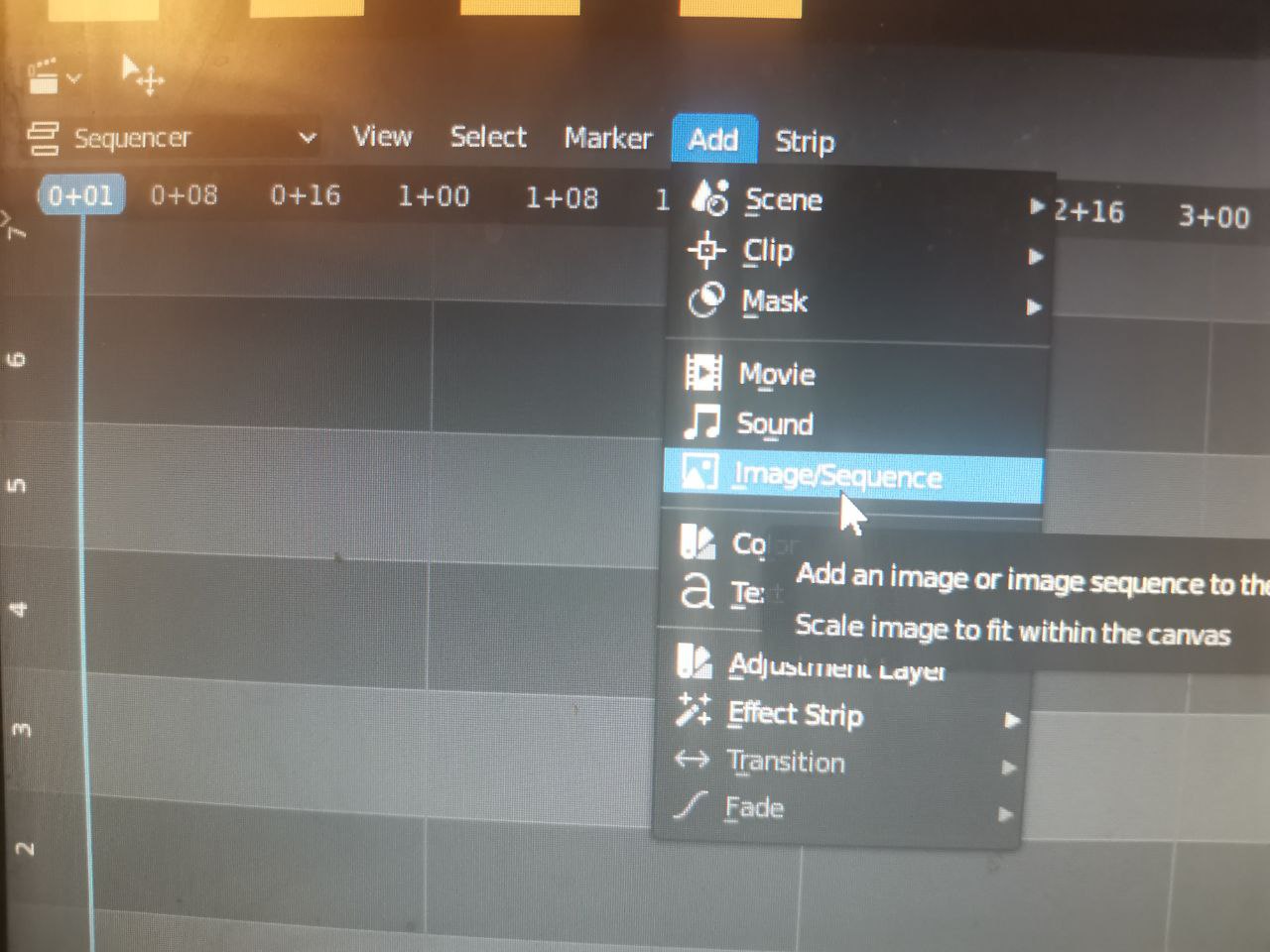Open the Strip menu
Screen dimensions: 1270x952
coord(805,142)
